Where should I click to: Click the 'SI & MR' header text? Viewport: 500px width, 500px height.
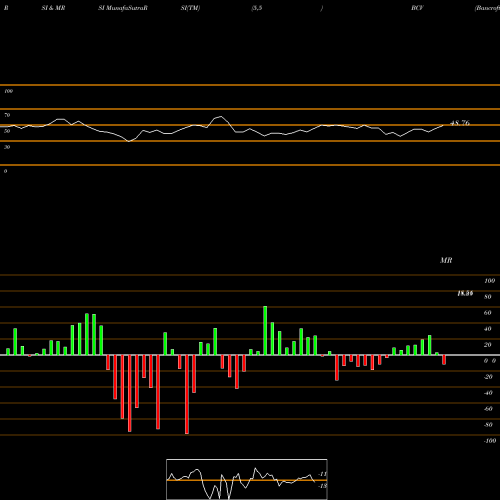point(53,8)
